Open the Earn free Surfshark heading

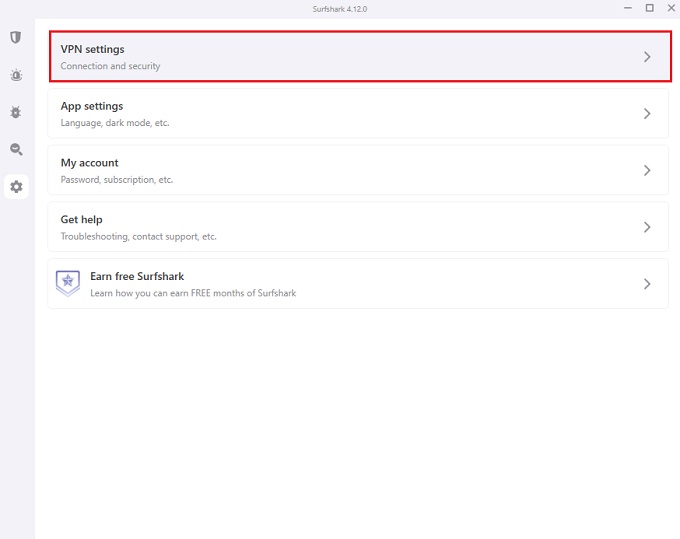click(x=137, y=276)
